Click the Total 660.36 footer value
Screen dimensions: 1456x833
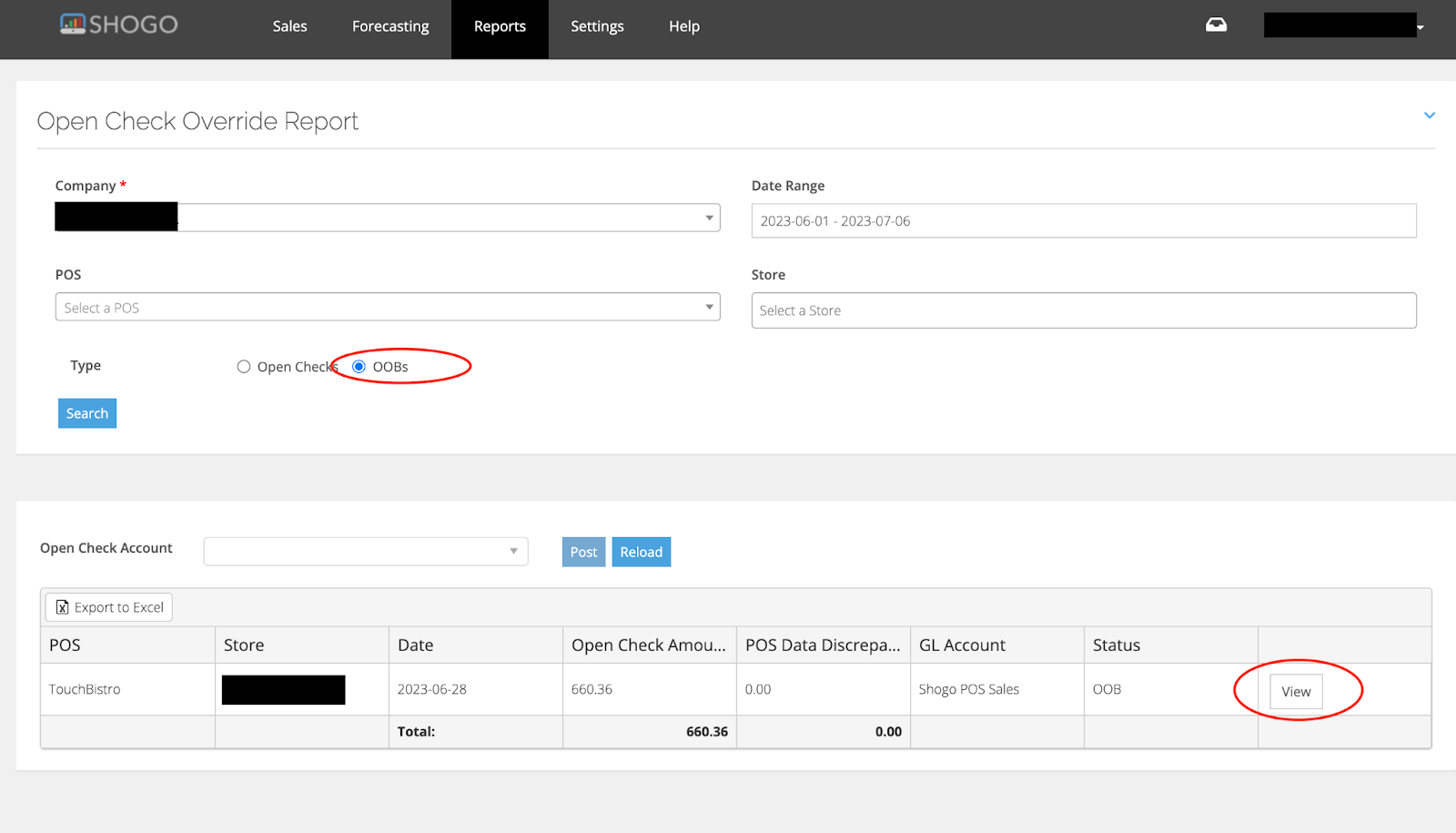pos(707,731)
